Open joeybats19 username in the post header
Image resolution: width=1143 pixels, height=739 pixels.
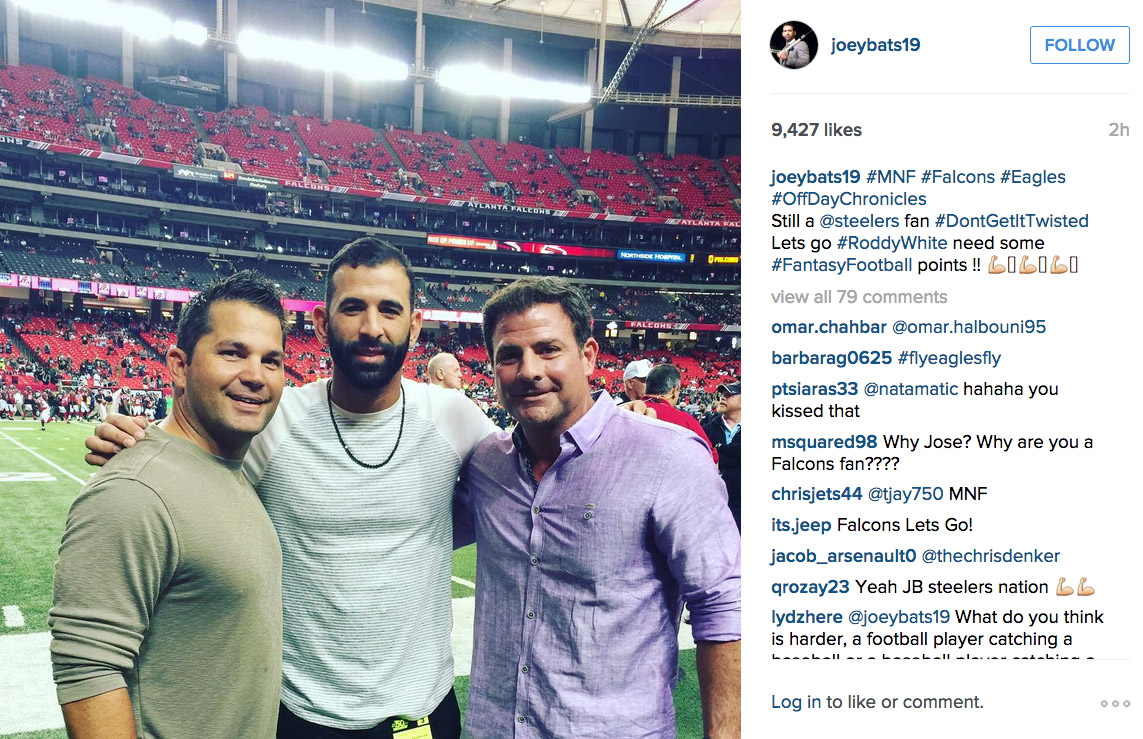pos(875,45)
